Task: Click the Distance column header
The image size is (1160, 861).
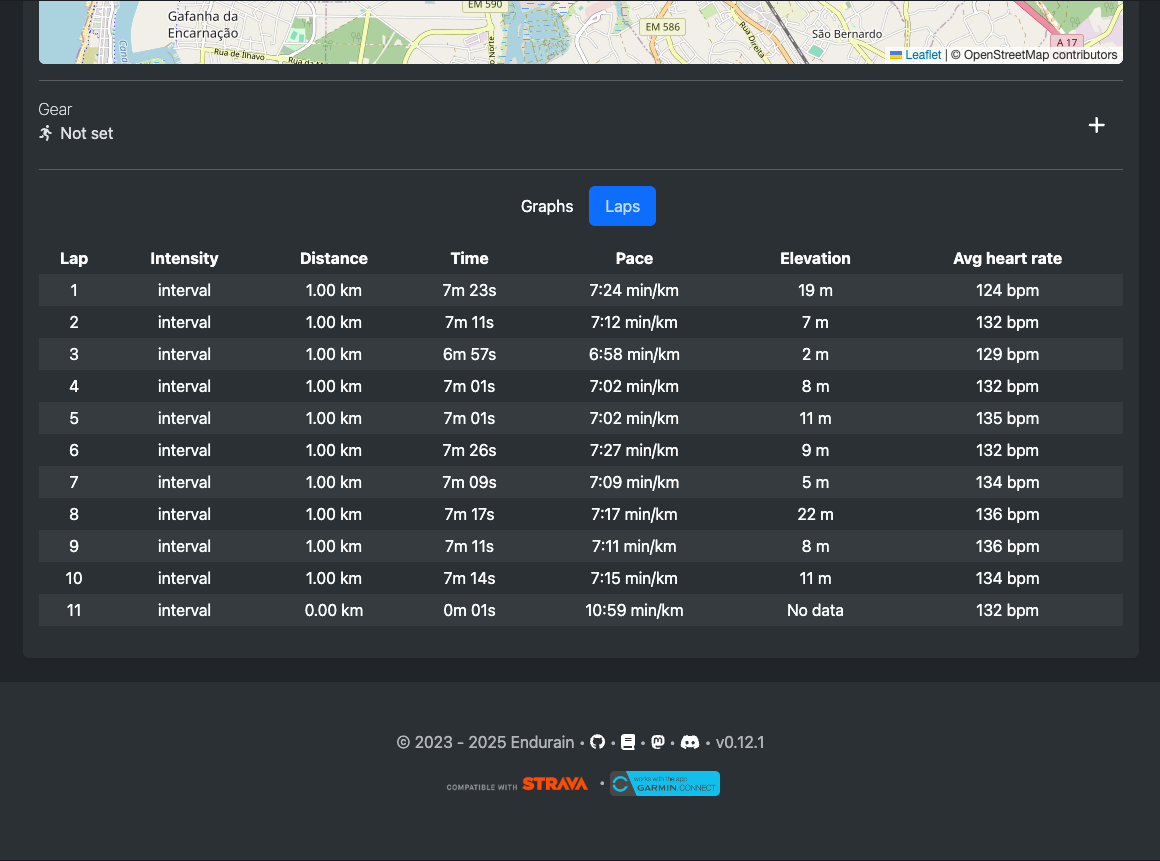Action: coord(334,258)
